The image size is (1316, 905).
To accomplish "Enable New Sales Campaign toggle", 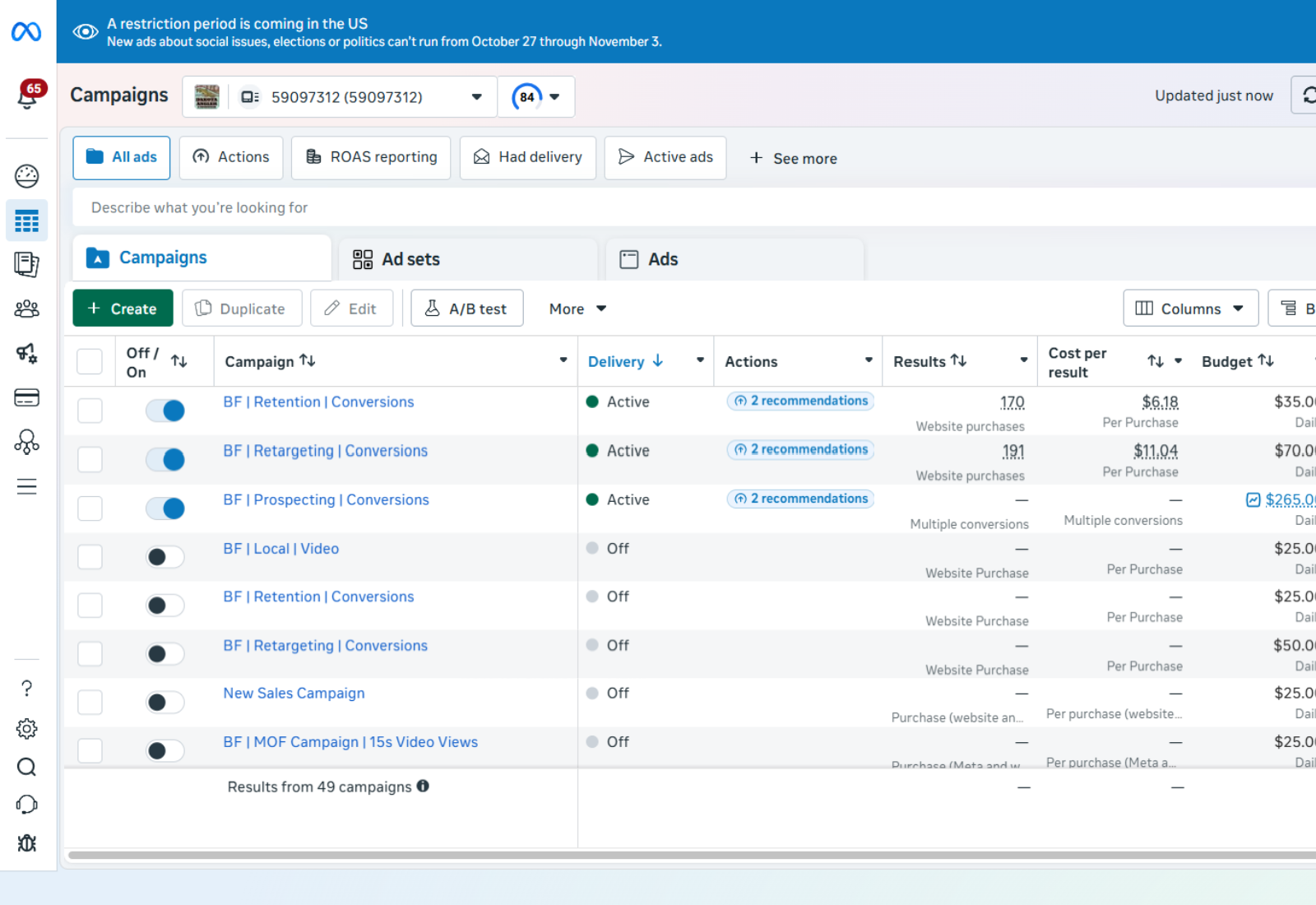I will [165, 702].
